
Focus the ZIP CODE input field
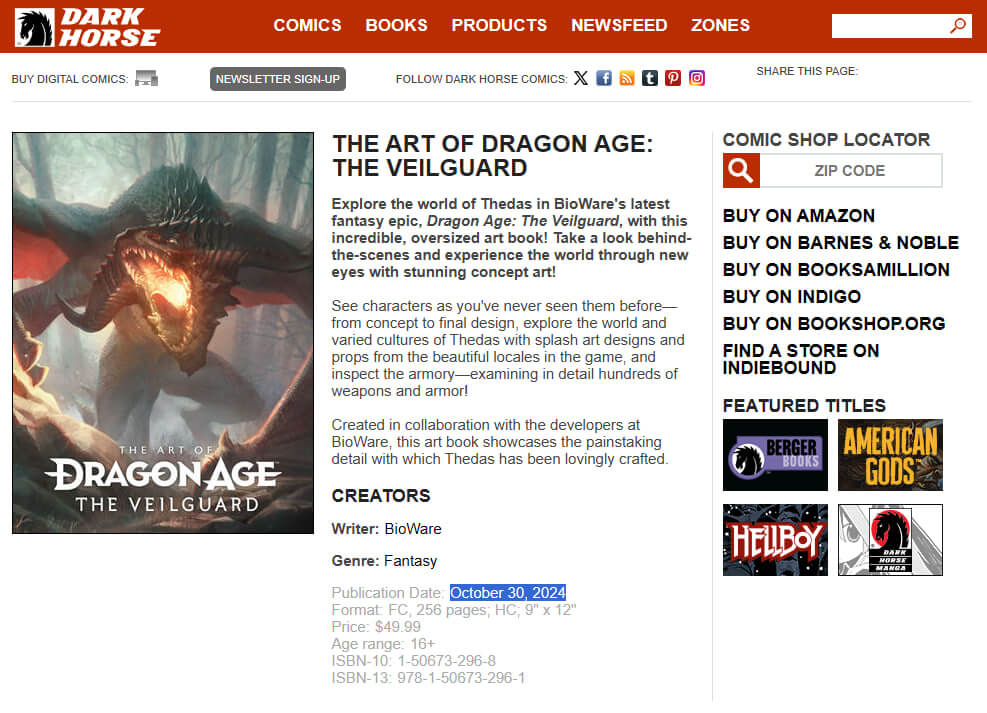pyautogui.click(x=850, y=171)
